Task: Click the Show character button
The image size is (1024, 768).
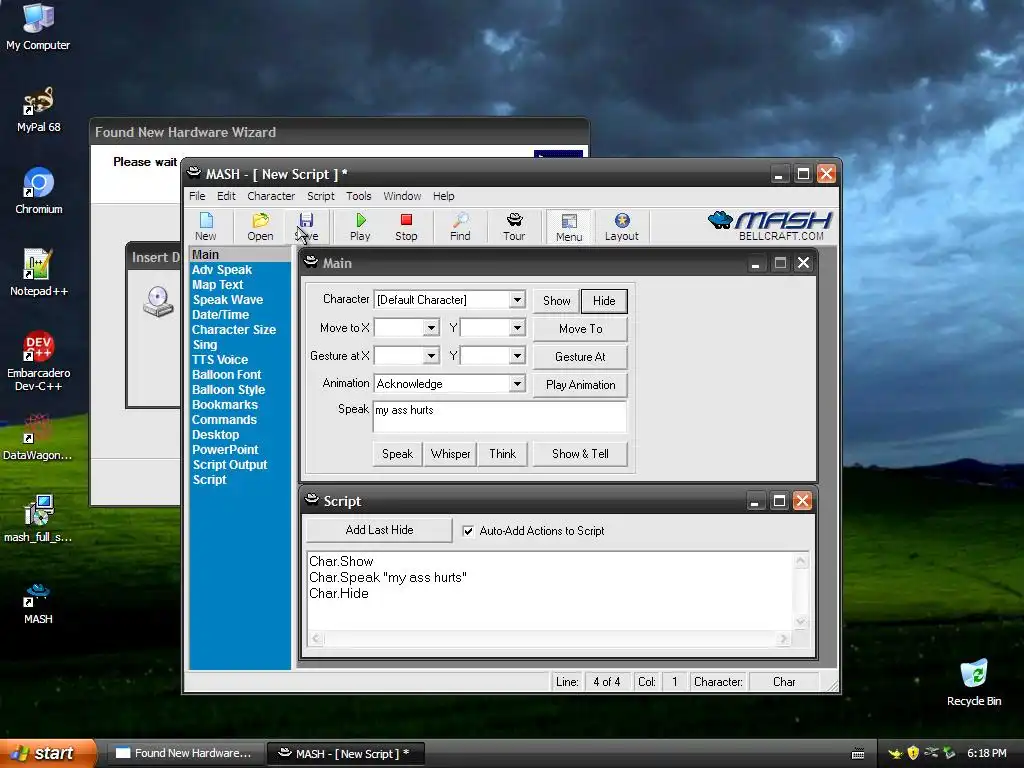Action: 556,301
